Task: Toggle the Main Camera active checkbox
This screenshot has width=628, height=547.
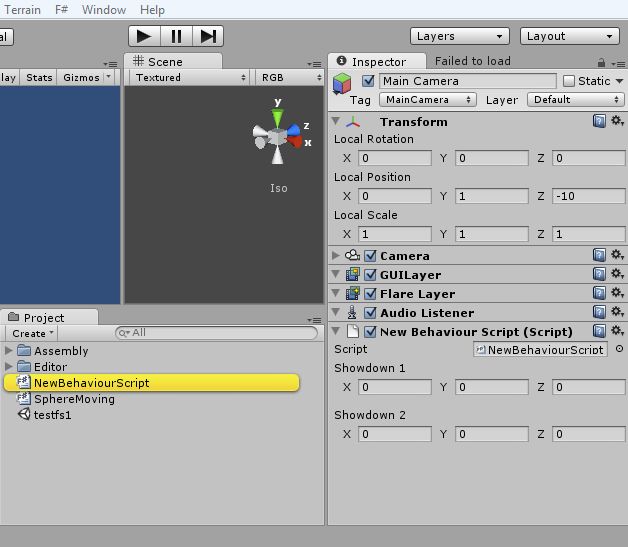Action: tap(368, 81)
